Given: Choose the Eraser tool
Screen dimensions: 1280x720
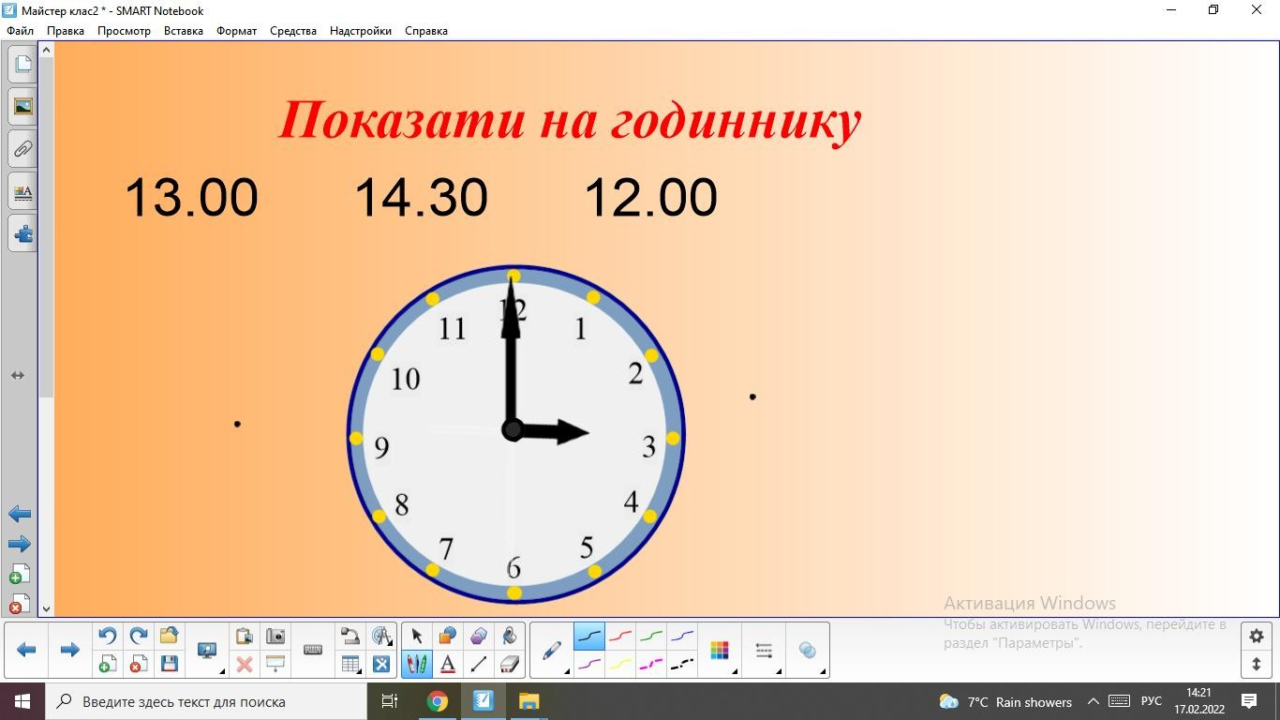Looking at the screenshot, I should pyautogui.click(x=509, y=664).
